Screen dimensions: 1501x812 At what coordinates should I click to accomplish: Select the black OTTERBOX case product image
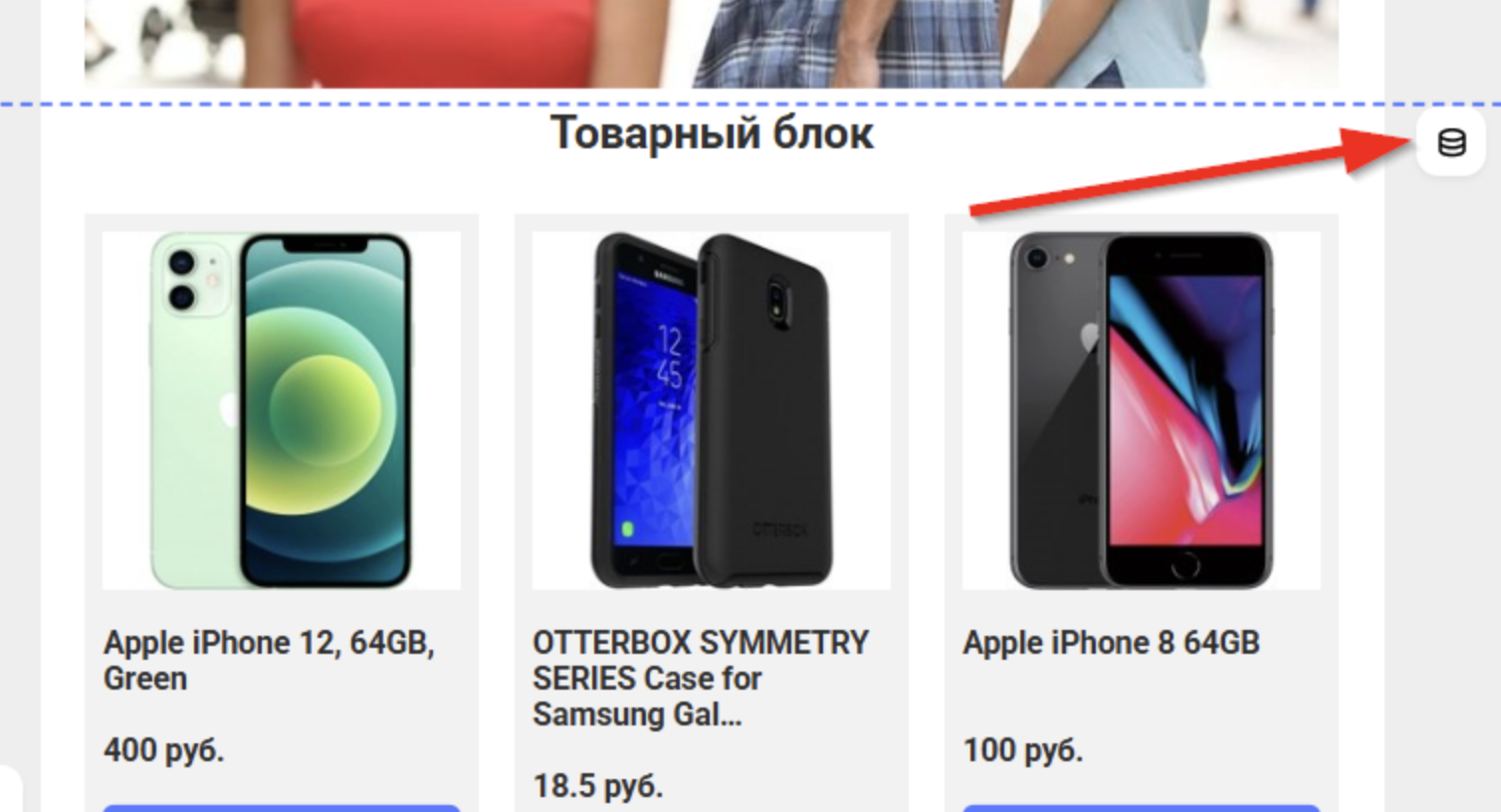pyautogui.click(x=712, y=410)
